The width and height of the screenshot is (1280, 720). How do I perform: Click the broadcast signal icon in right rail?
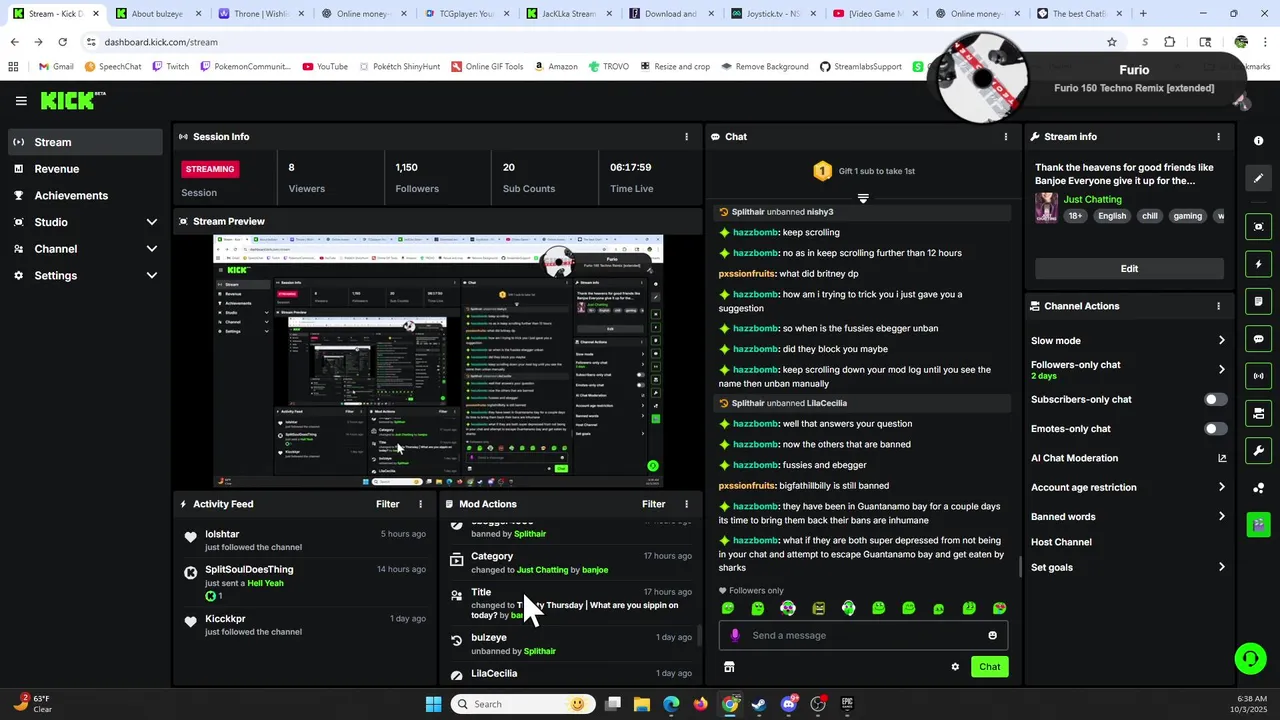[1258, 376]
